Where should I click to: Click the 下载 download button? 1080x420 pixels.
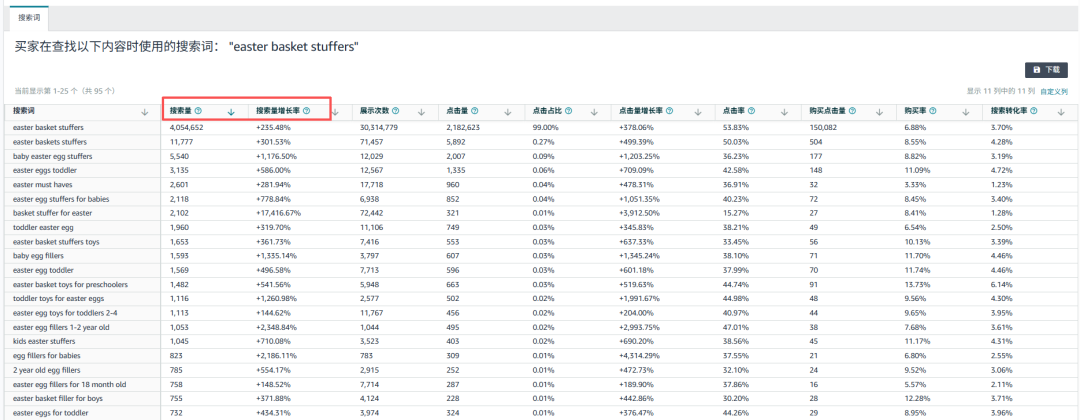(1046, 69)
